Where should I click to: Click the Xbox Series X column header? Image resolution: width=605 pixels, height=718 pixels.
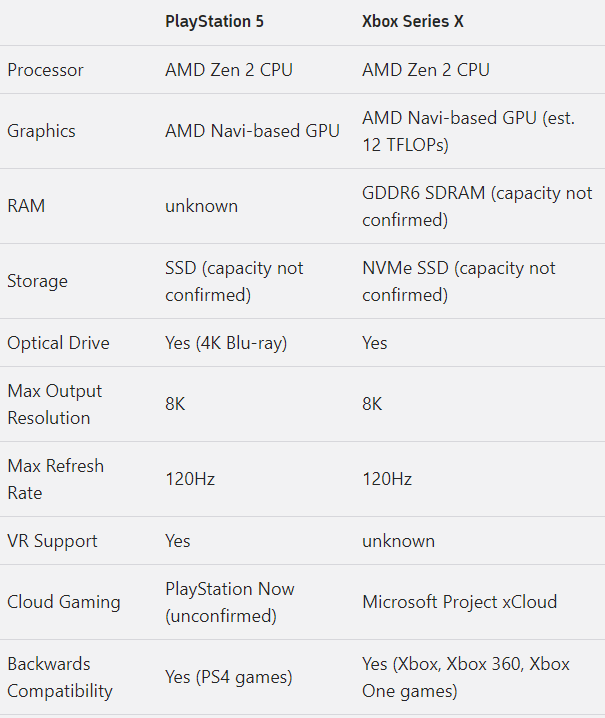(x=412, y=21)
